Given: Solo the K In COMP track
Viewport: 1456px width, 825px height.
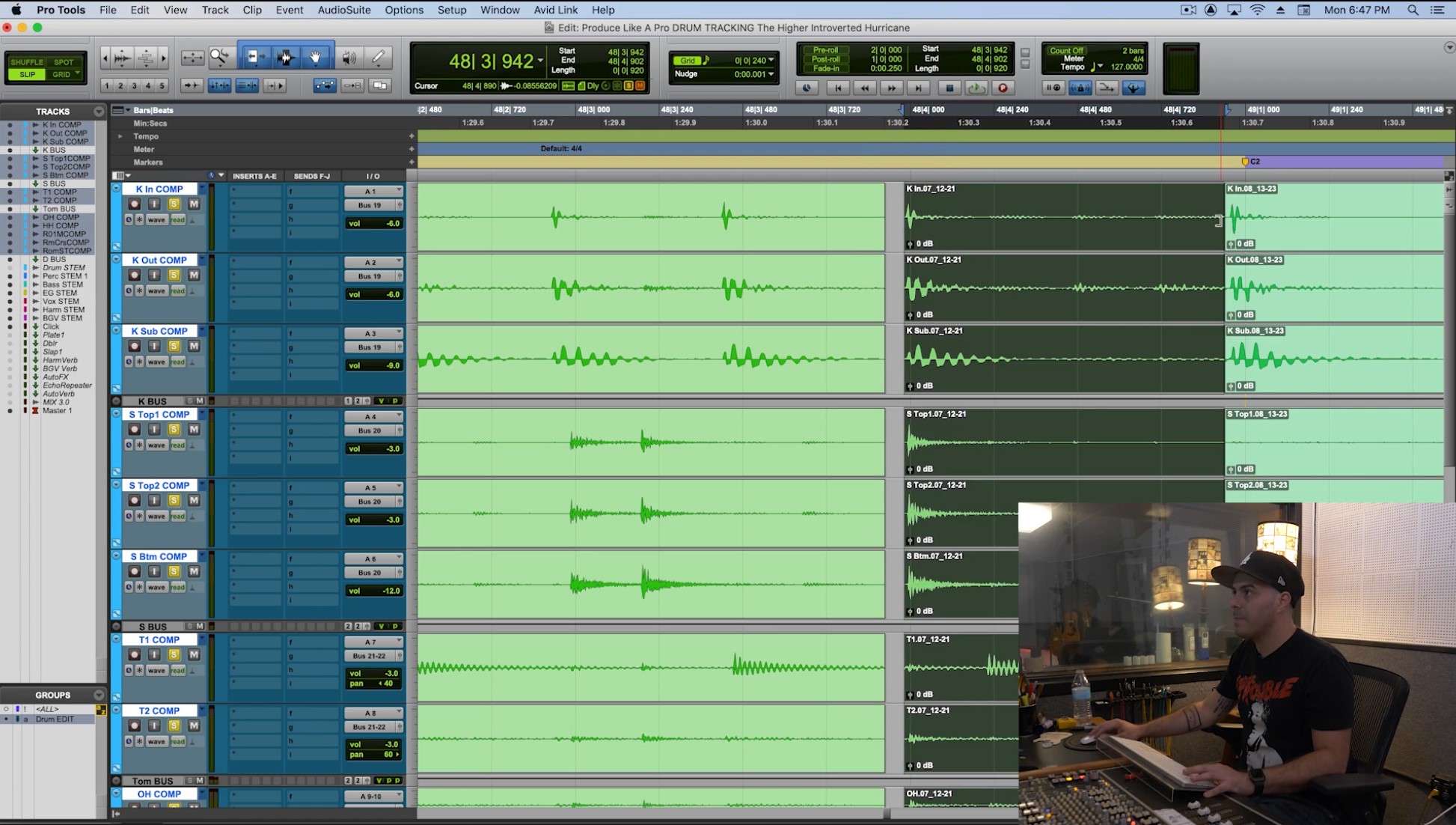Looking at the screenshot, I should tap(174, 204).
